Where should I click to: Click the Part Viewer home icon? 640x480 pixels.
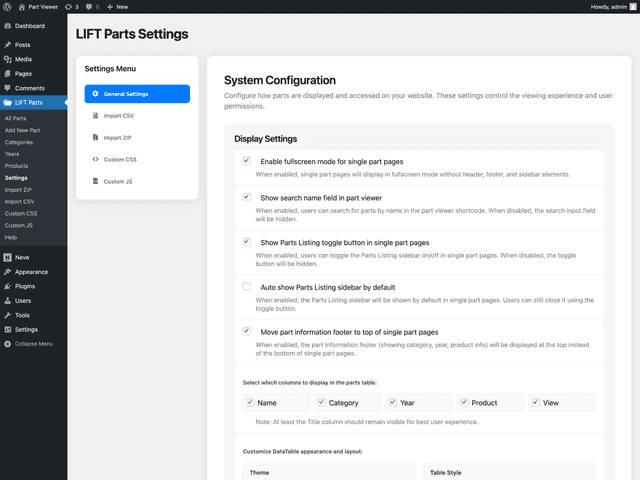[x=22, y=7]
